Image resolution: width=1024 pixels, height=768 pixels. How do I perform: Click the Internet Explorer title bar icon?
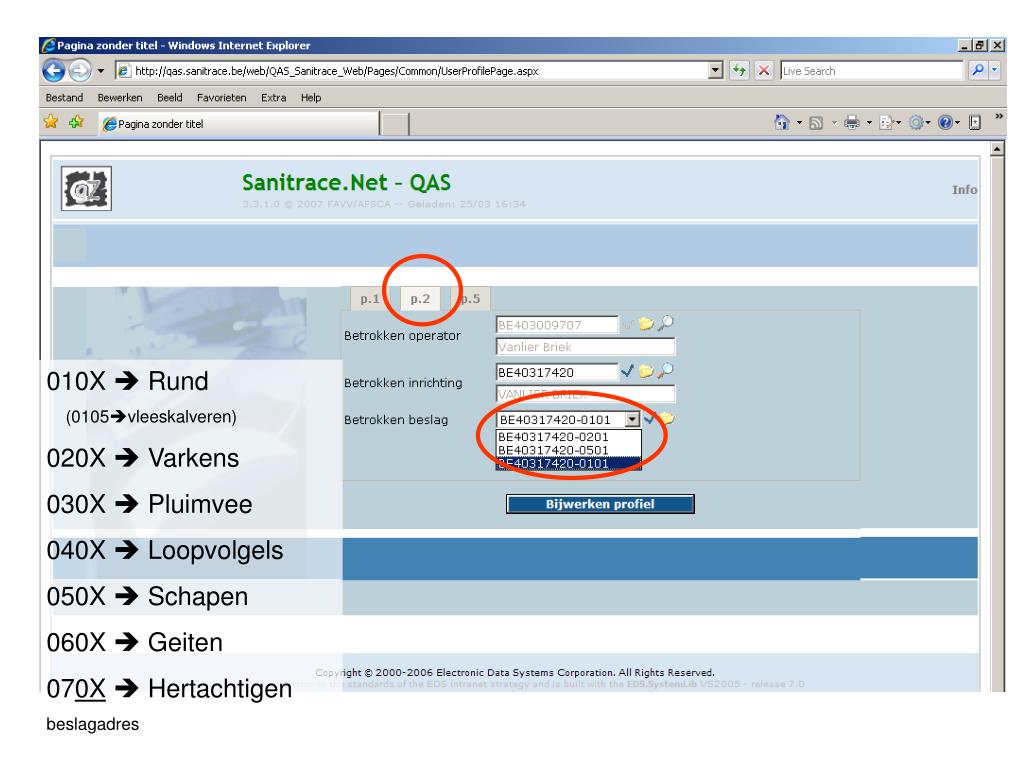49,45
